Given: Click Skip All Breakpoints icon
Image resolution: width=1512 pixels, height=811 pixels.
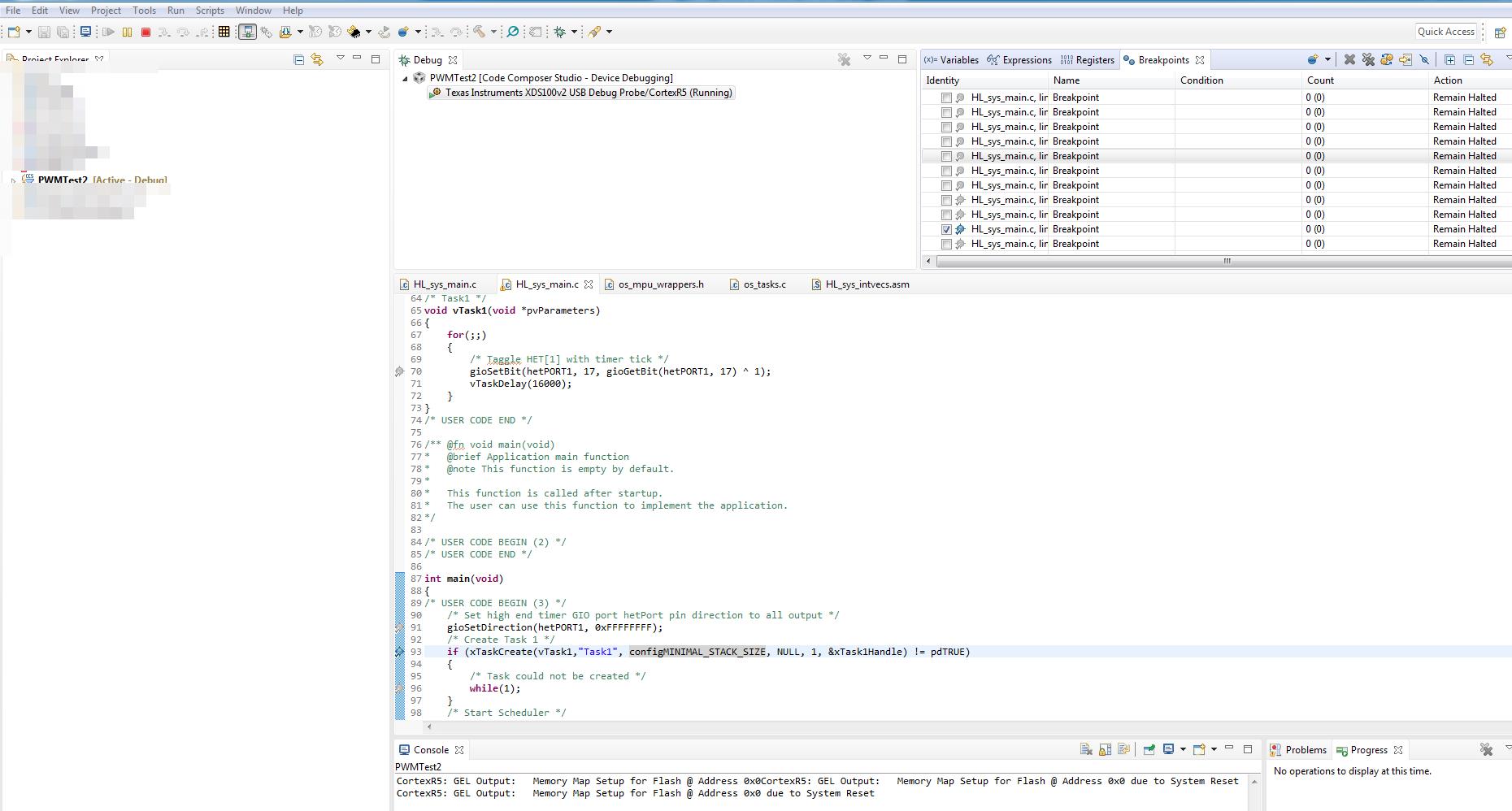Looking at the screenshot, I should pyautogui.click(x=1424, y=59).
